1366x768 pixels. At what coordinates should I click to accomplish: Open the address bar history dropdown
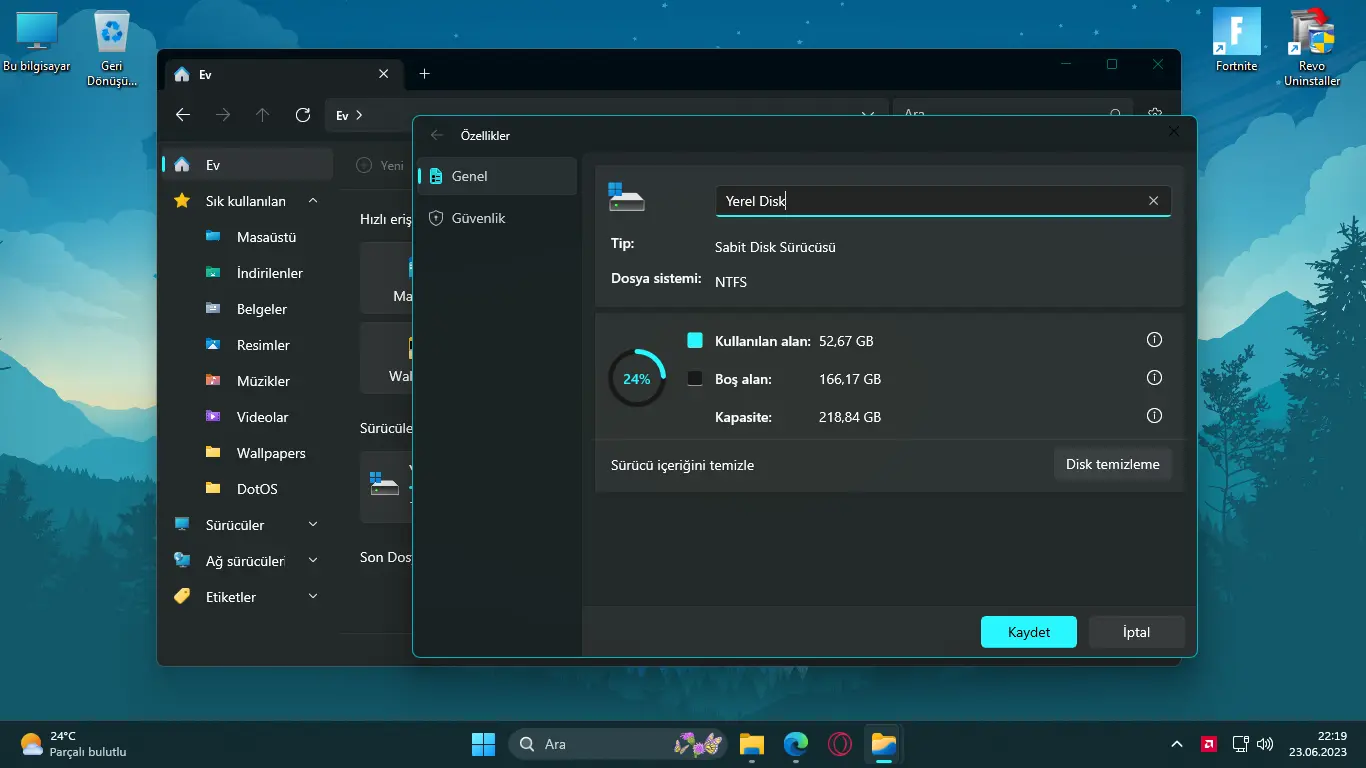click(869, 115)
